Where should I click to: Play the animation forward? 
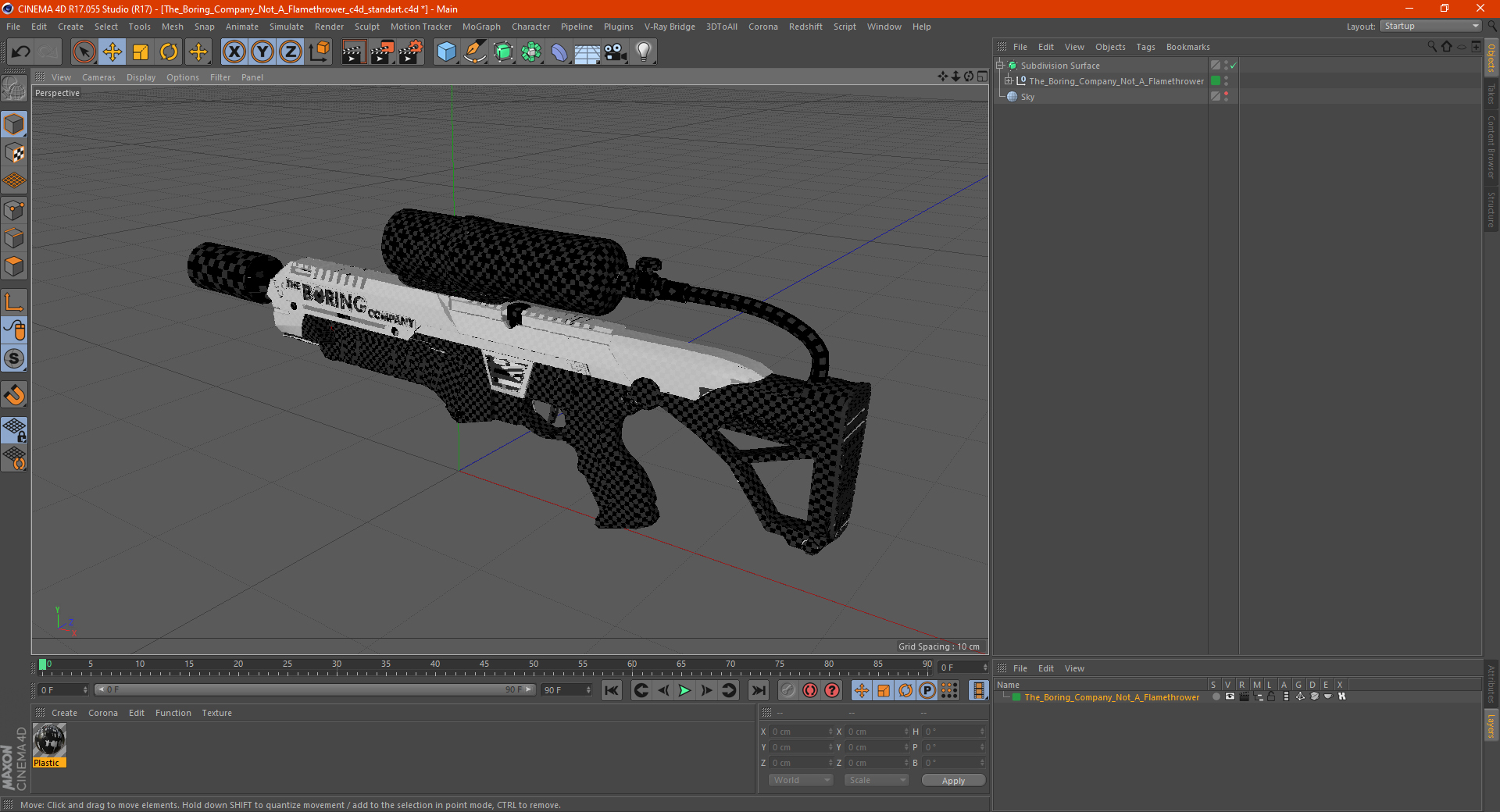[x=684, y=690]
